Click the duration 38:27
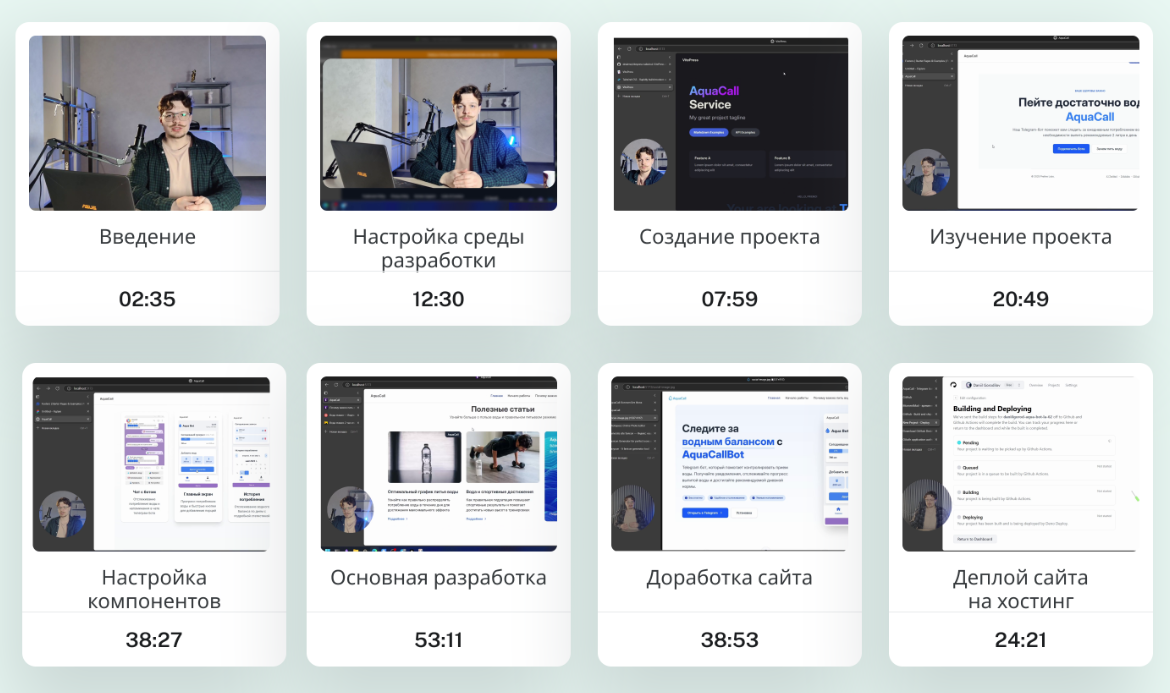Screen dimensions: 1170x693 (154, 640)
